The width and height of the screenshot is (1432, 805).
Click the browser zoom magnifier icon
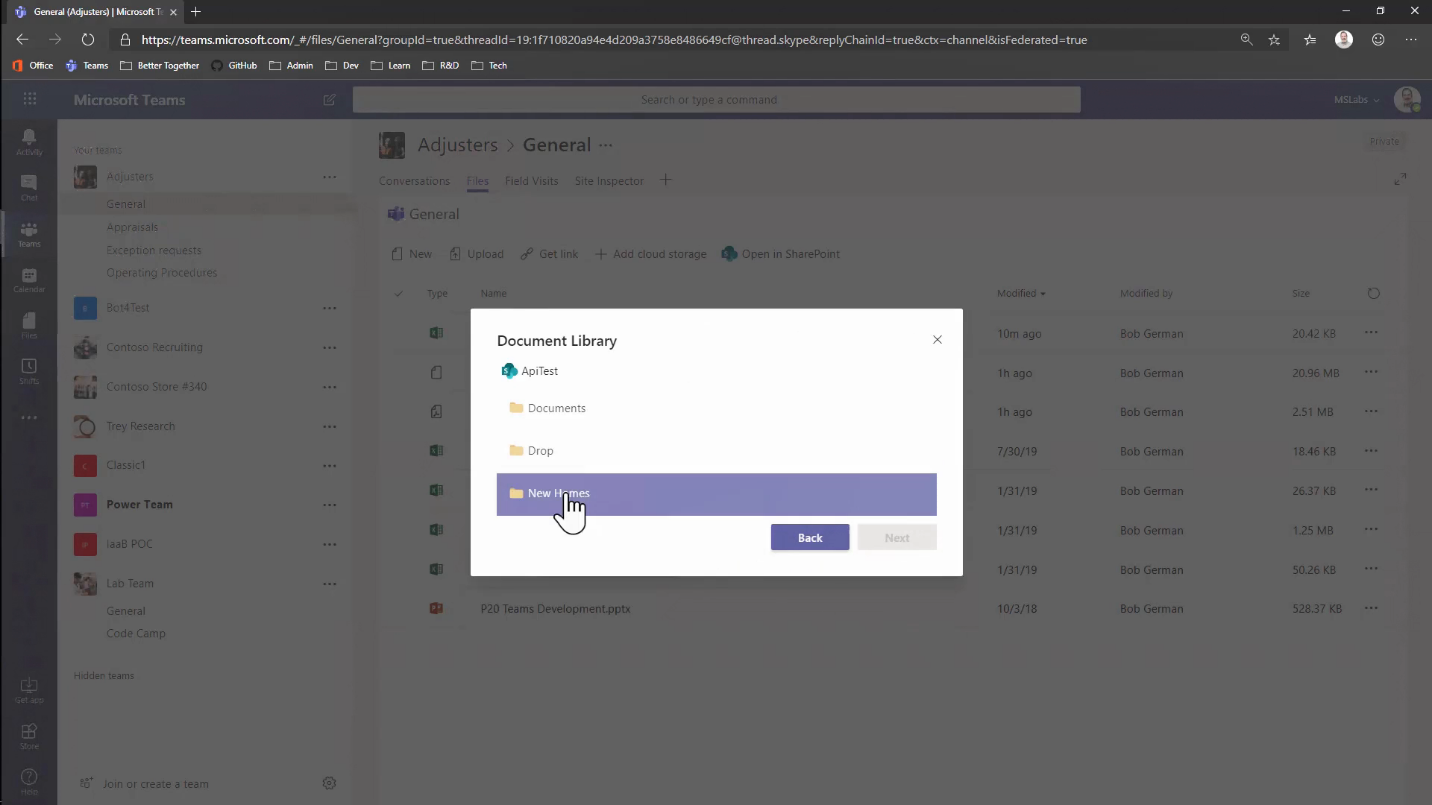tap(1246, 40)
